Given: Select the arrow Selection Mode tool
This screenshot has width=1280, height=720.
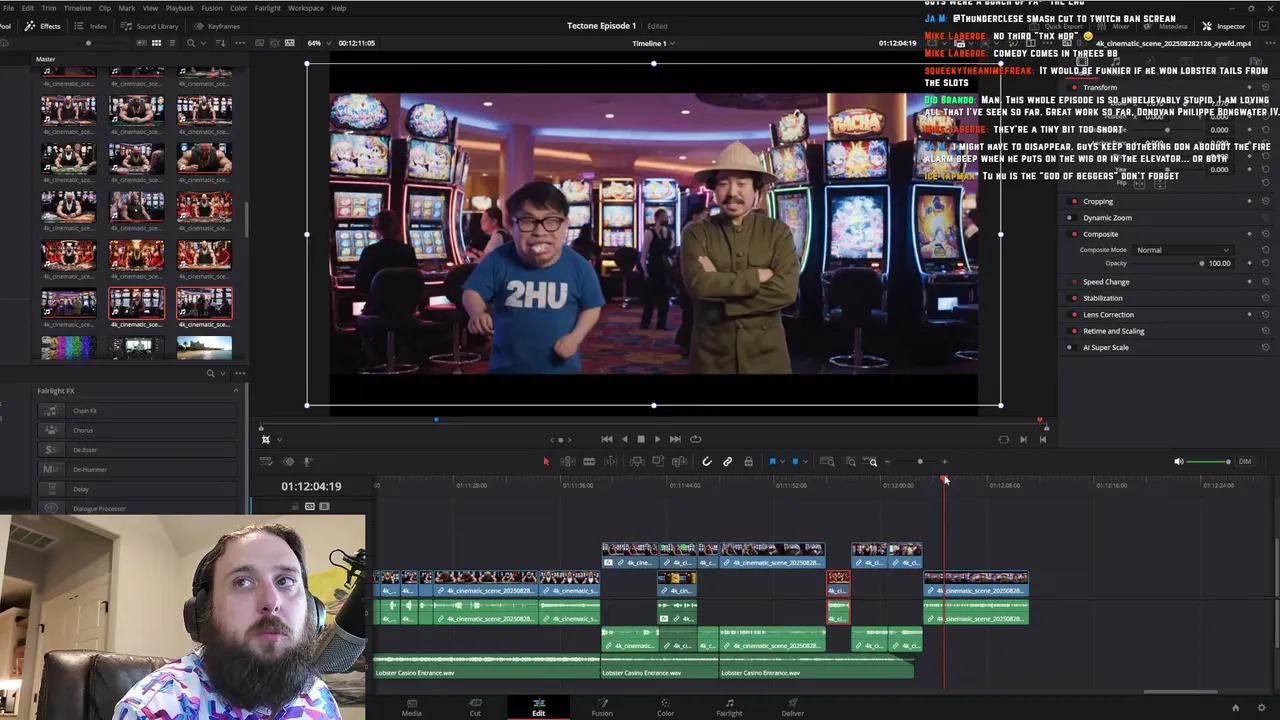Looking at the screenshot, I should pyautogui.click(x=546, y=461).
